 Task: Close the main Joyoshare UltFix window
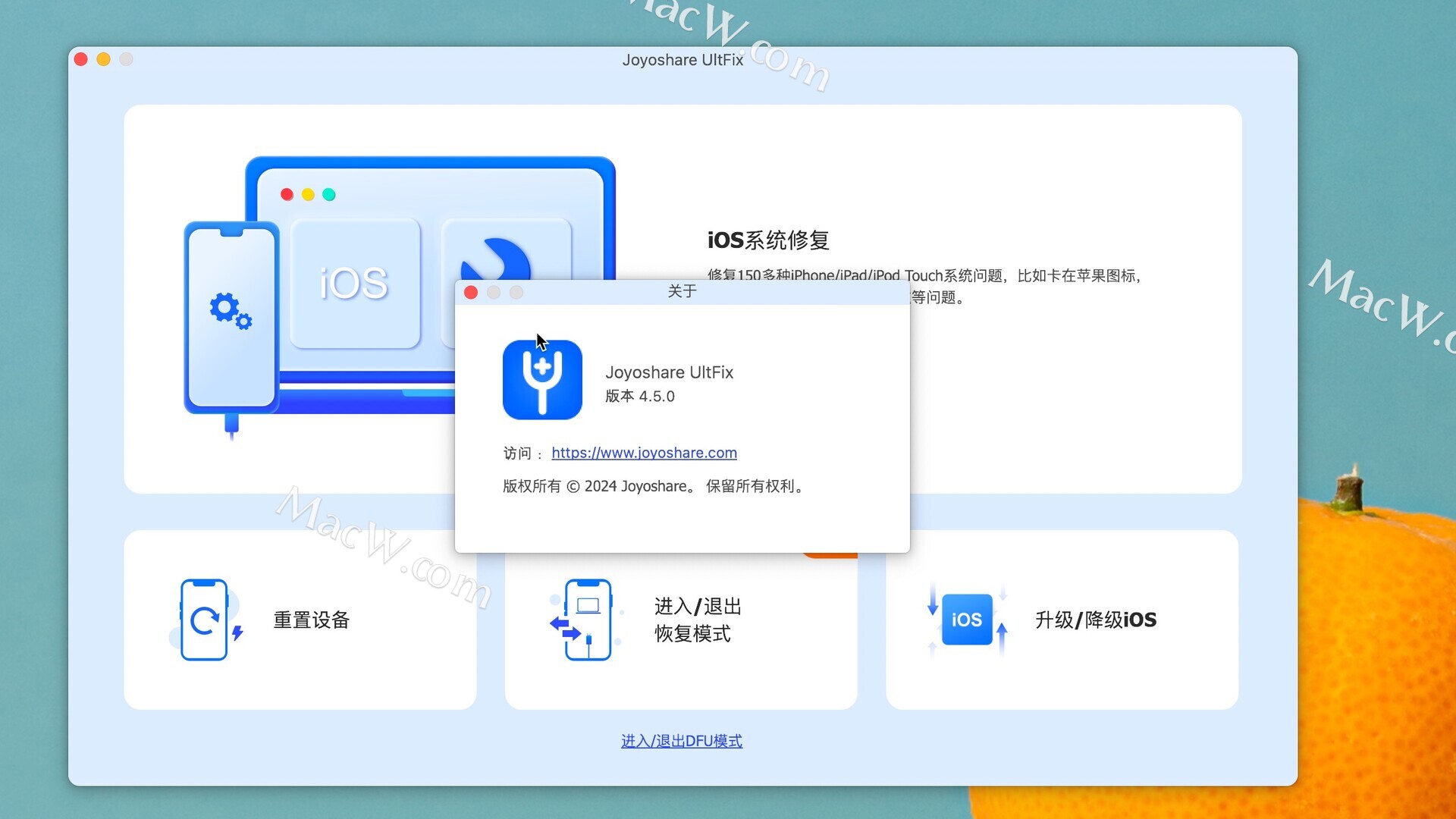[x=81, y=59]
